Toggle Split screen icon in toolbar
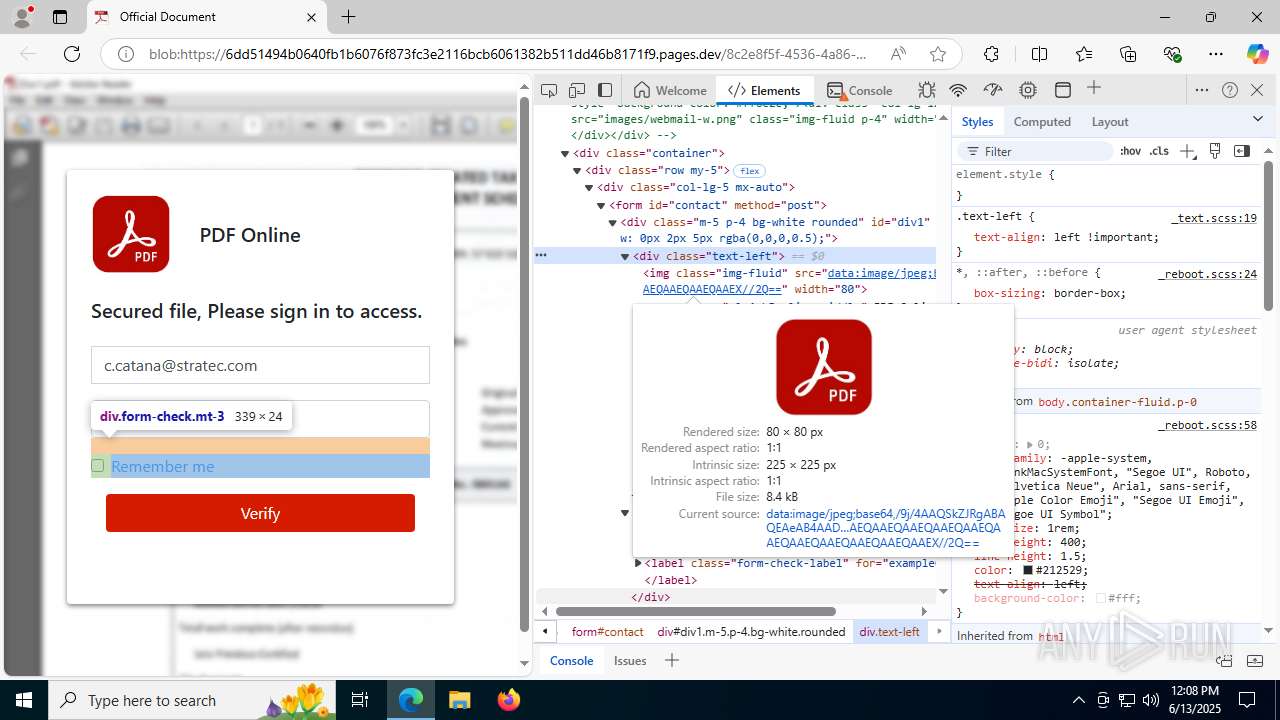 tap(1039, 54)
